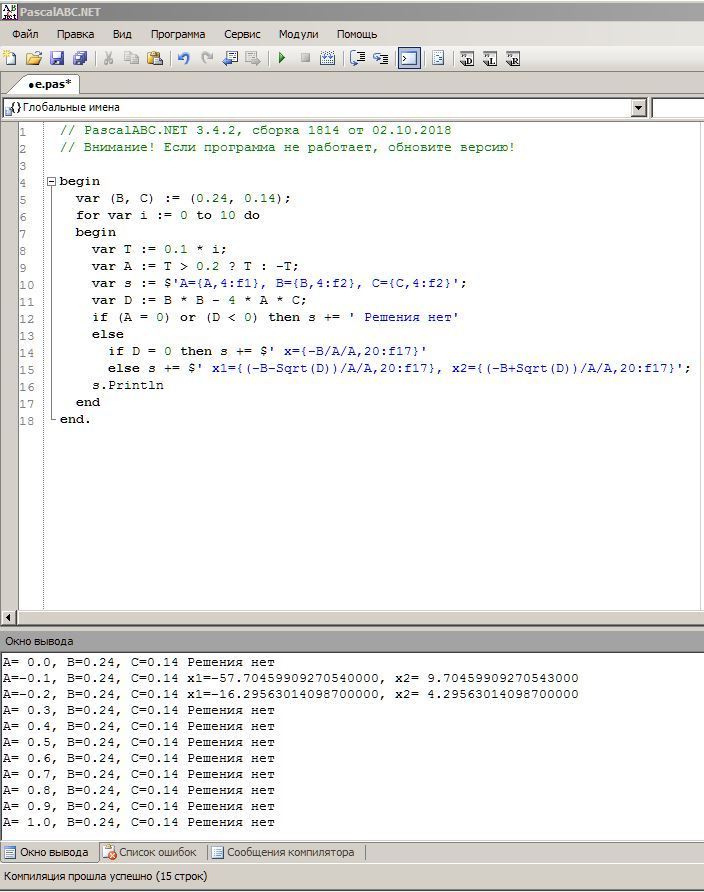Open the Программа menu
Image resolution: width=704 pixels, height=892 pixels.
(178, 34)
